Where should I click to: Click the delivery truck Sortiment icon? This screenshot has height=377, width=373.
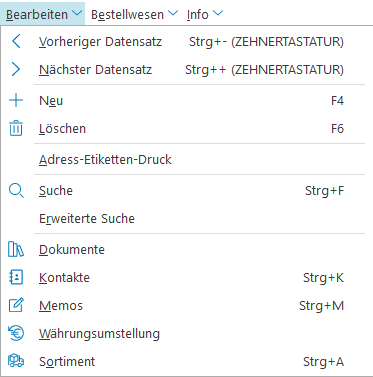16,361
